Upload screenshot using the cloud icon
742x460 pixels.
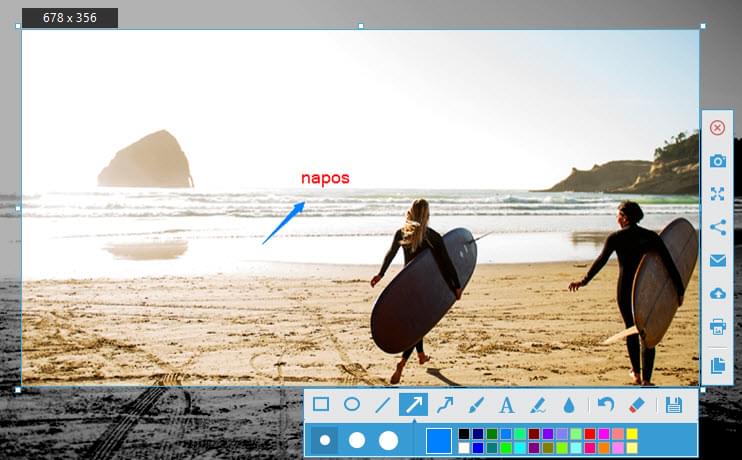coord(717,293)
